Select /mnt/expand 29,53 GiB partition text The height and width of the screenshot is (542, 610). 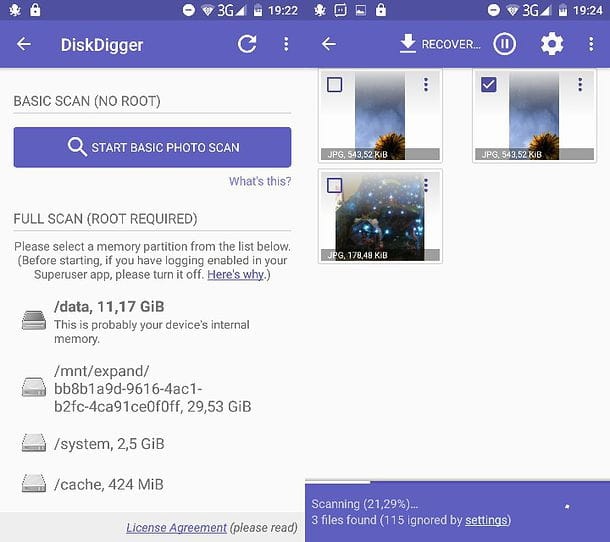point(152,389)
